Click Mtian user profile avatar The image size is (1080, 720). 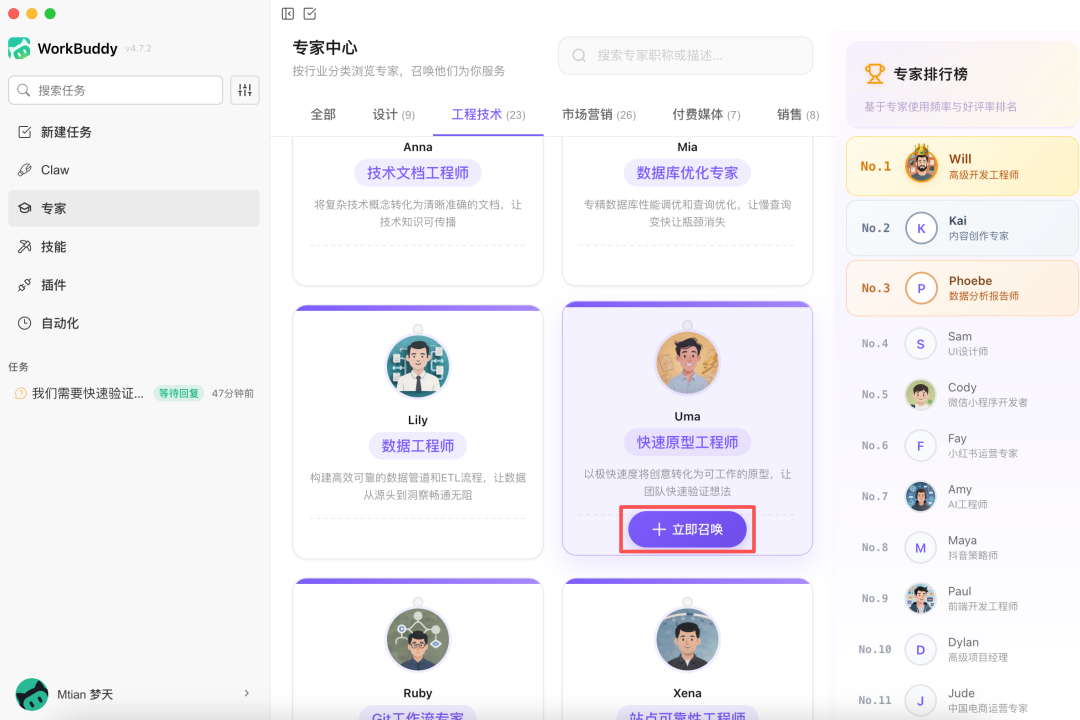point(32,694)
